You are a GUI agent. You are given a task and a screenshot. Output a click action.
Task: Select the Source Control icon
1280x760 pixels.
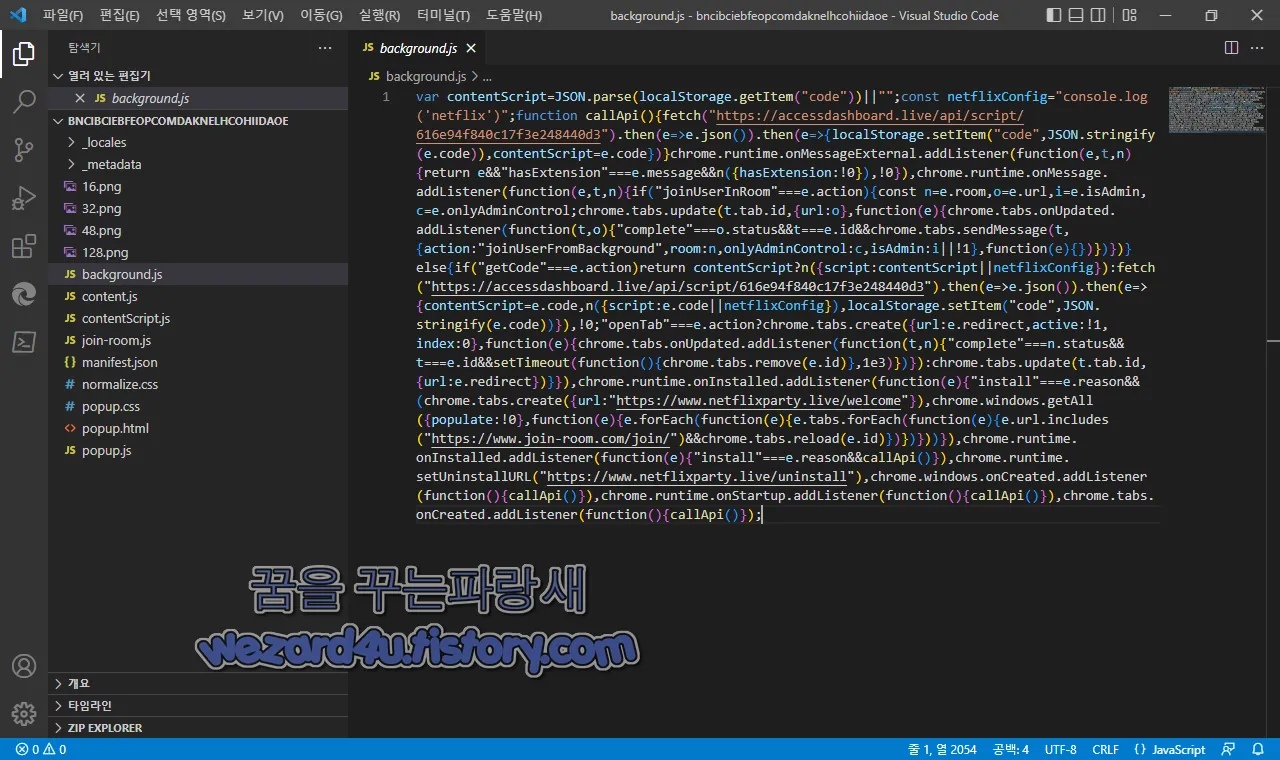coord(24,148)
